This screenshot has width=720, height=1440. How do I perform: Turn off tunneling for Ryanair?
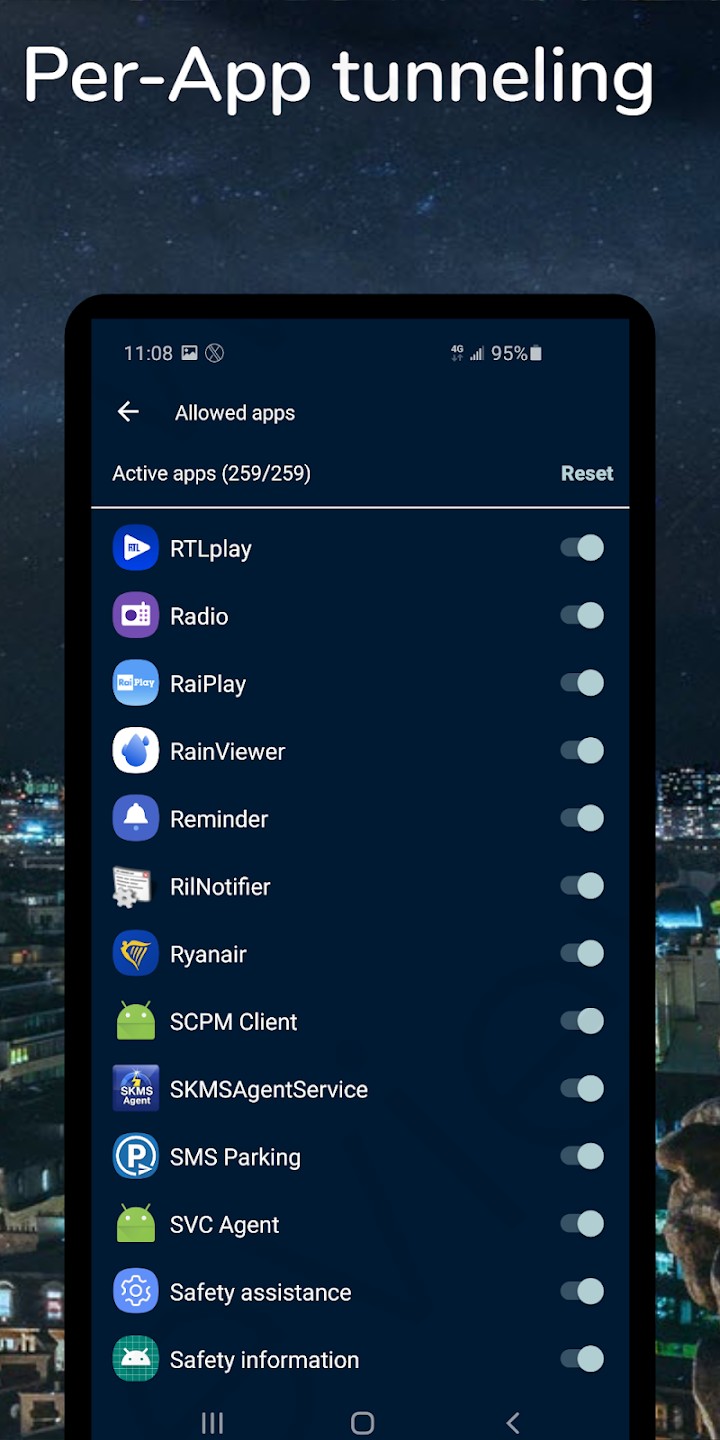point(582,954)
